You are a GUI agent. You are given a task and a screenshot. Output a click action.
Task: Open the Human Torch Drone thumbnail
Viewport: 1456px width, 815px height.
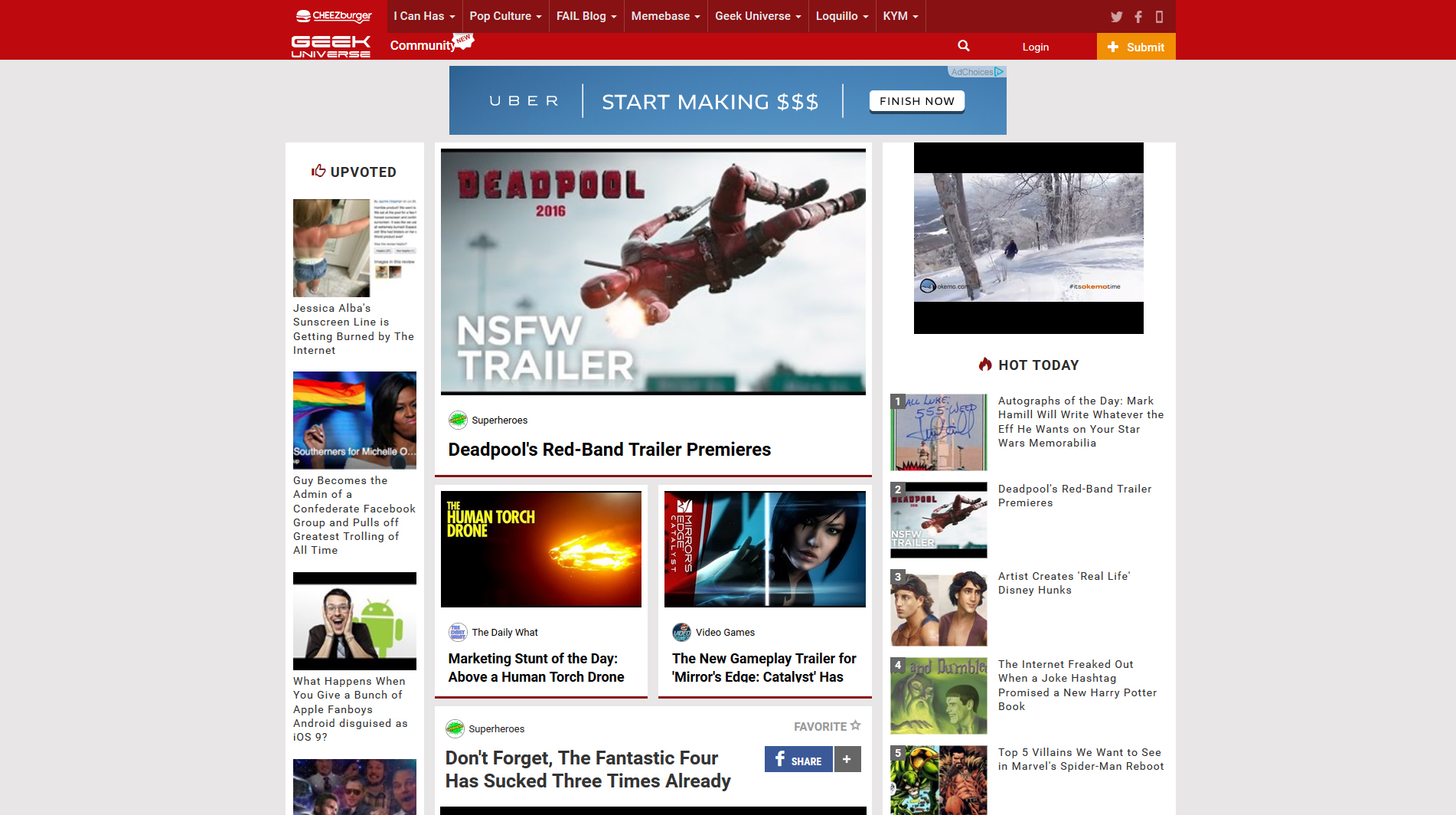click(x=540, y=549)
